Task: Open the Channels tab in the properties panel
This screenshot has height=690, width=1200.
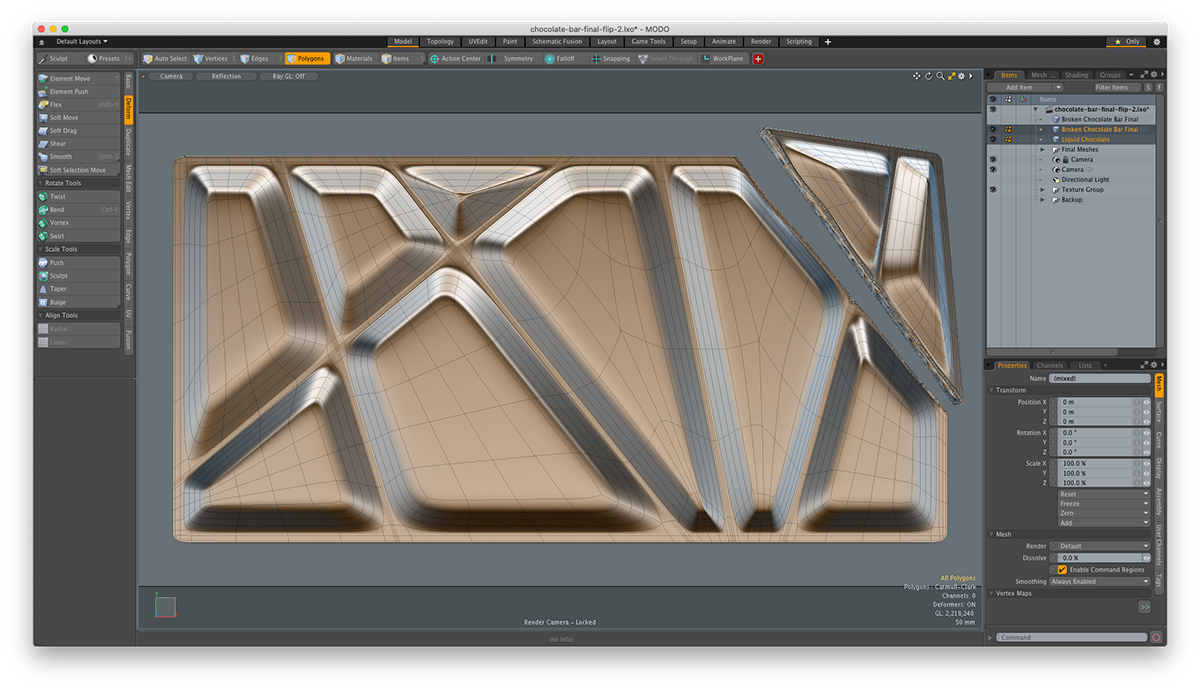Action: pyautogui.click(x=1049, y=365)
